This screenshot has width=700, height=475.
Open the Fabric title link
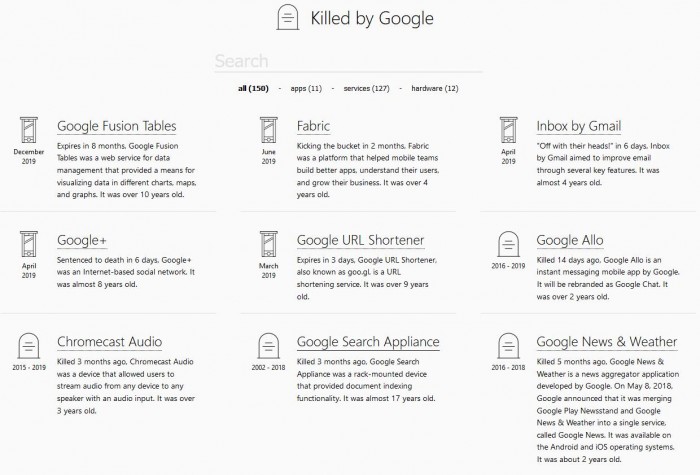pyautogui.click(x=313, y=126)
